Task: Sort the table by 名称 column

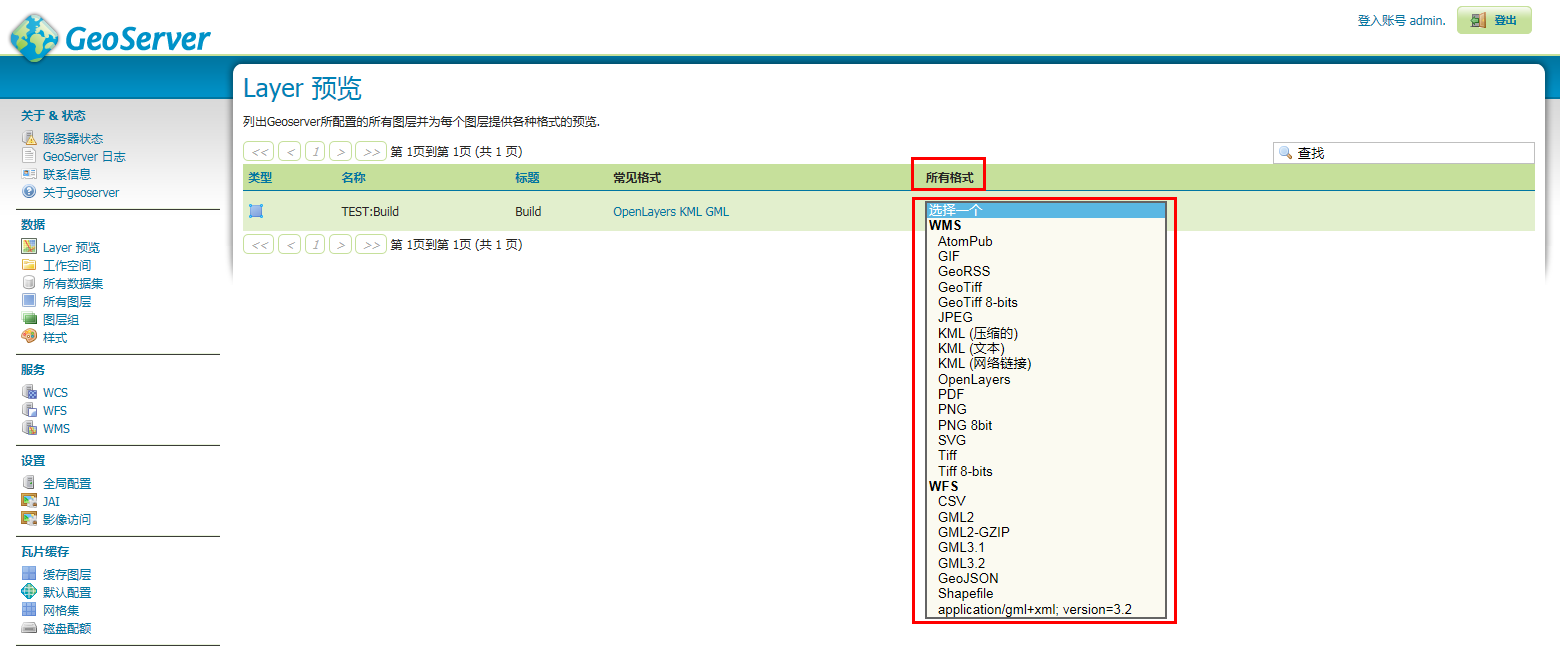Action: click(x=354, y=178)
